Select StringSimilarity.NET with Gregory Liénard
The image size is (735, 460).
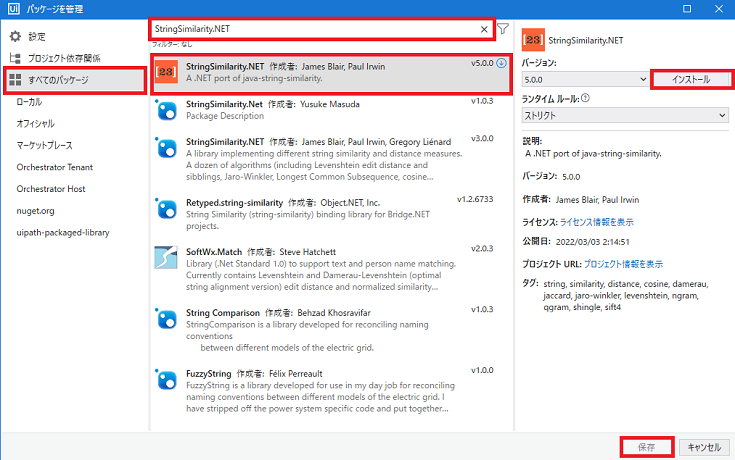tap(331, 159)
